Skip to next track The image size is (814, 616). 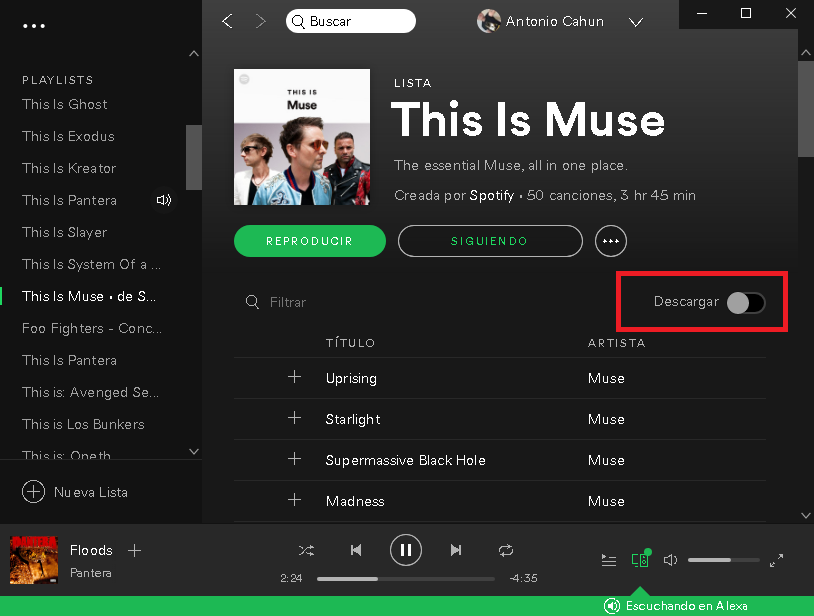pyautogui.click(x=456, y=550)
